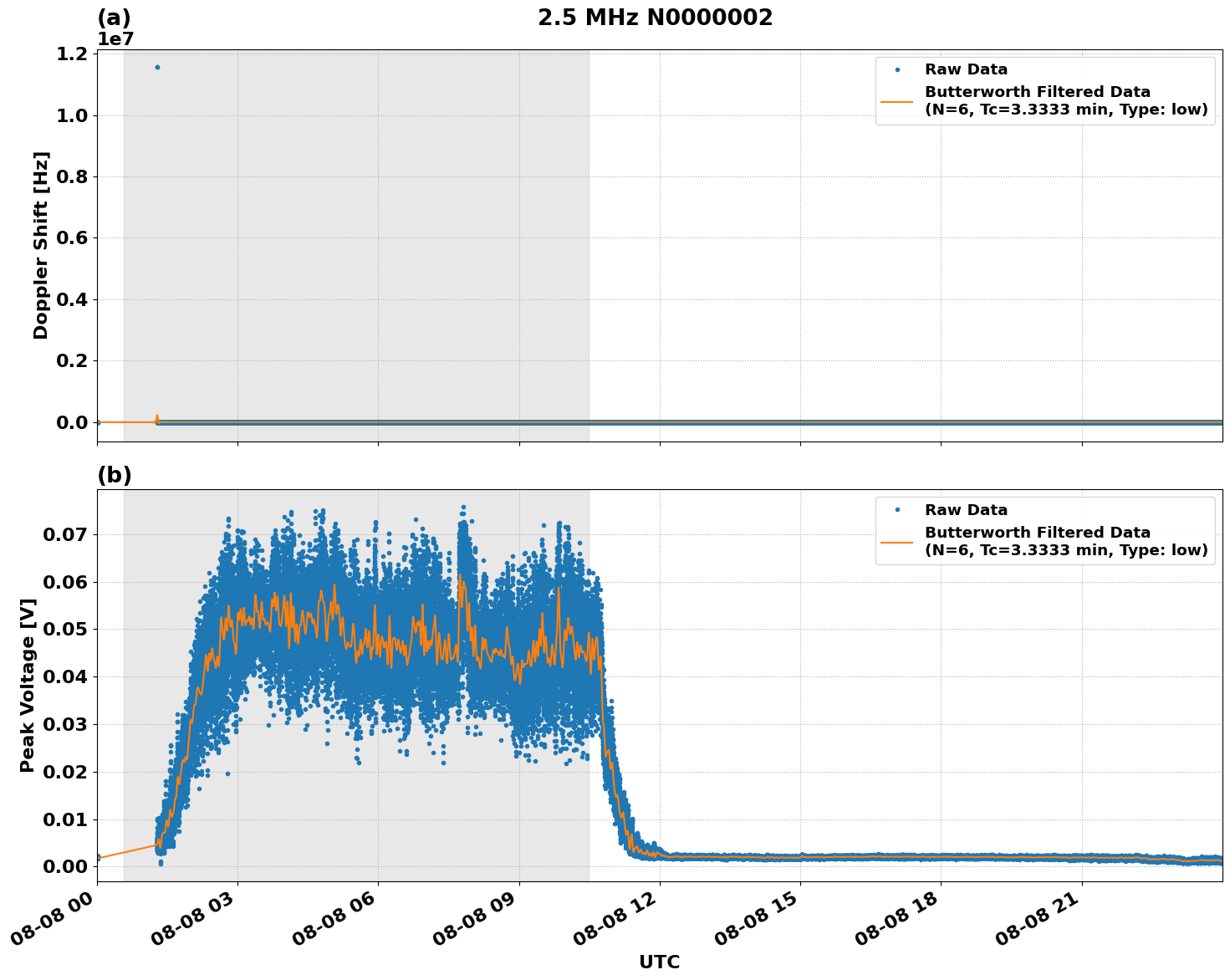Viewport: 1230px width, 980px height.
Task: Toggle the Raw Data legend entry in panel (b)
Action: 966,508
